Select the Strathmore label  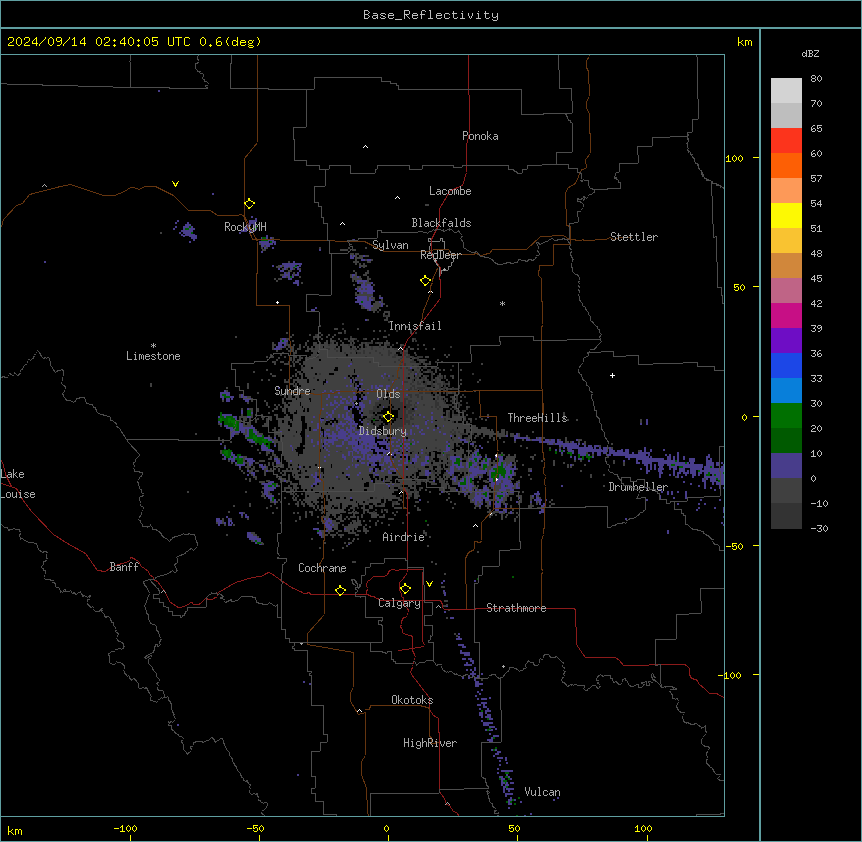(x=516, y=608)
